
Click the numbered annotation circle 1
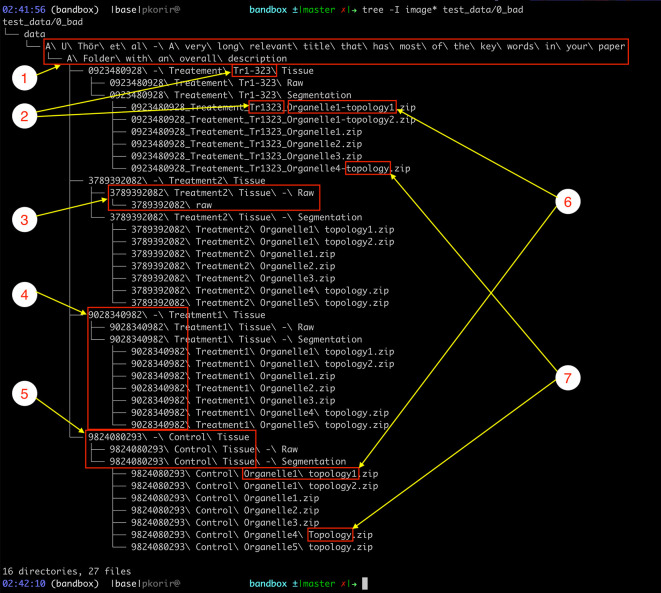click(24, 78)
